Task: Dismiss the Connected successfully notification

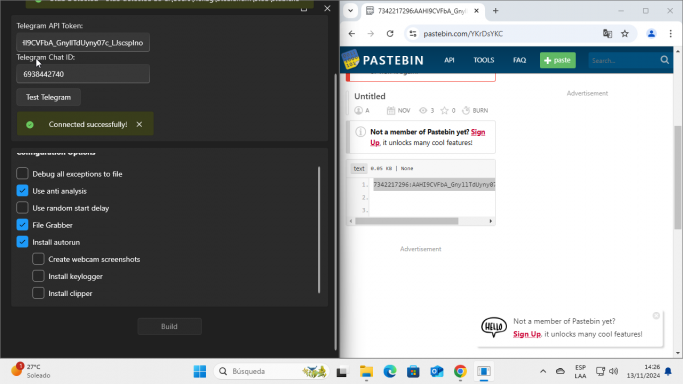Action: tap(139, 125)
